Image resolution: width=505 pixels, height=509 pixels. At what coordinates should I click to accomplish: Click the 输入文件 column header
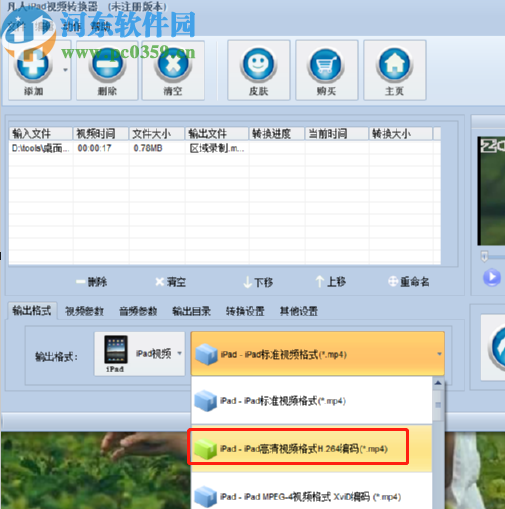click(40, 134)
